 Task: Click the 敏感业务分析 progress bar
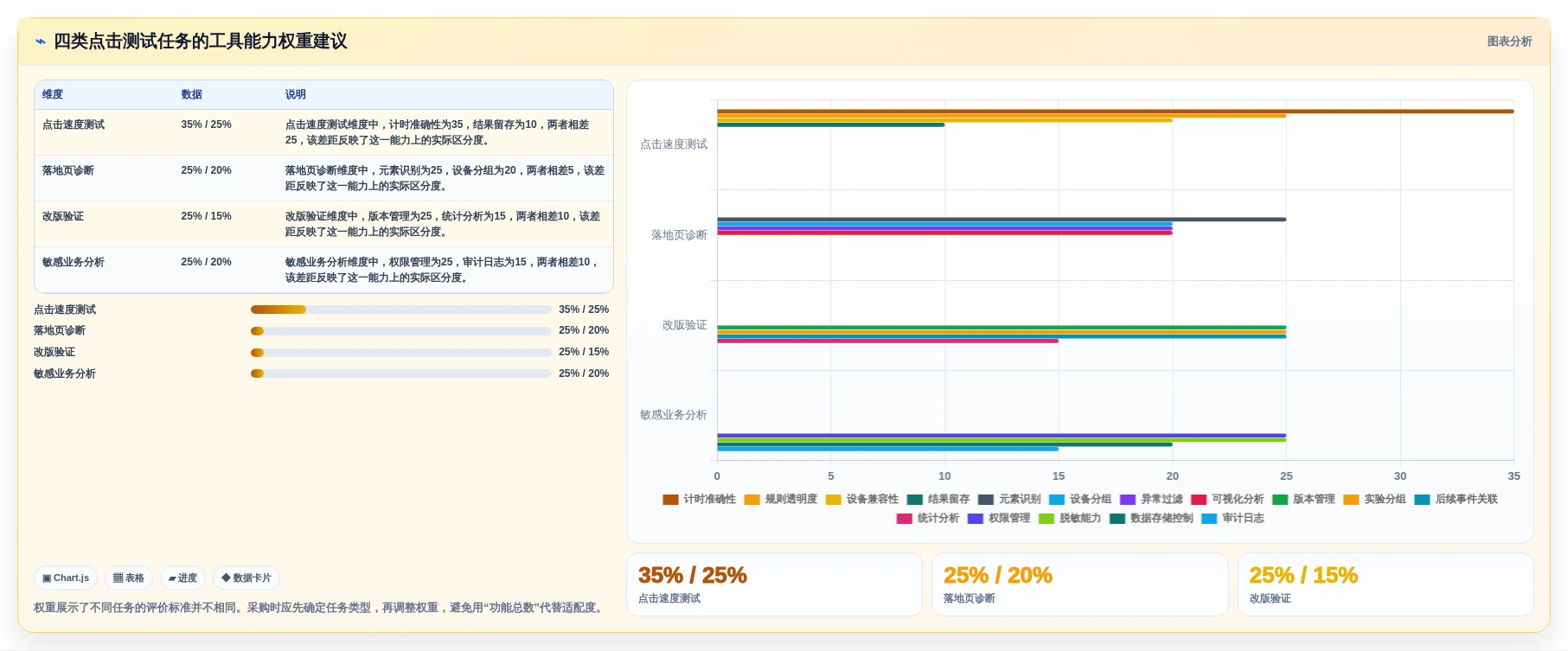(400, 373)
